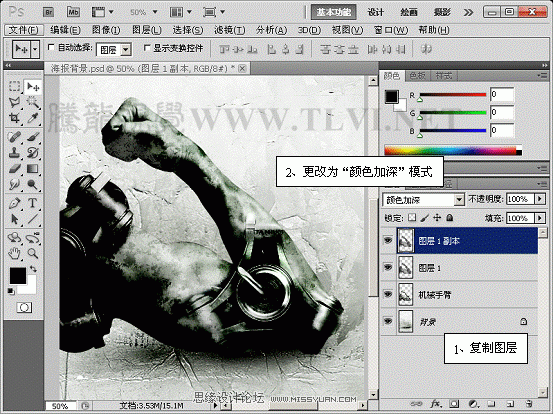Toggle lock transparent pixels
Viewport: 553px width, 414px height.
412,218
